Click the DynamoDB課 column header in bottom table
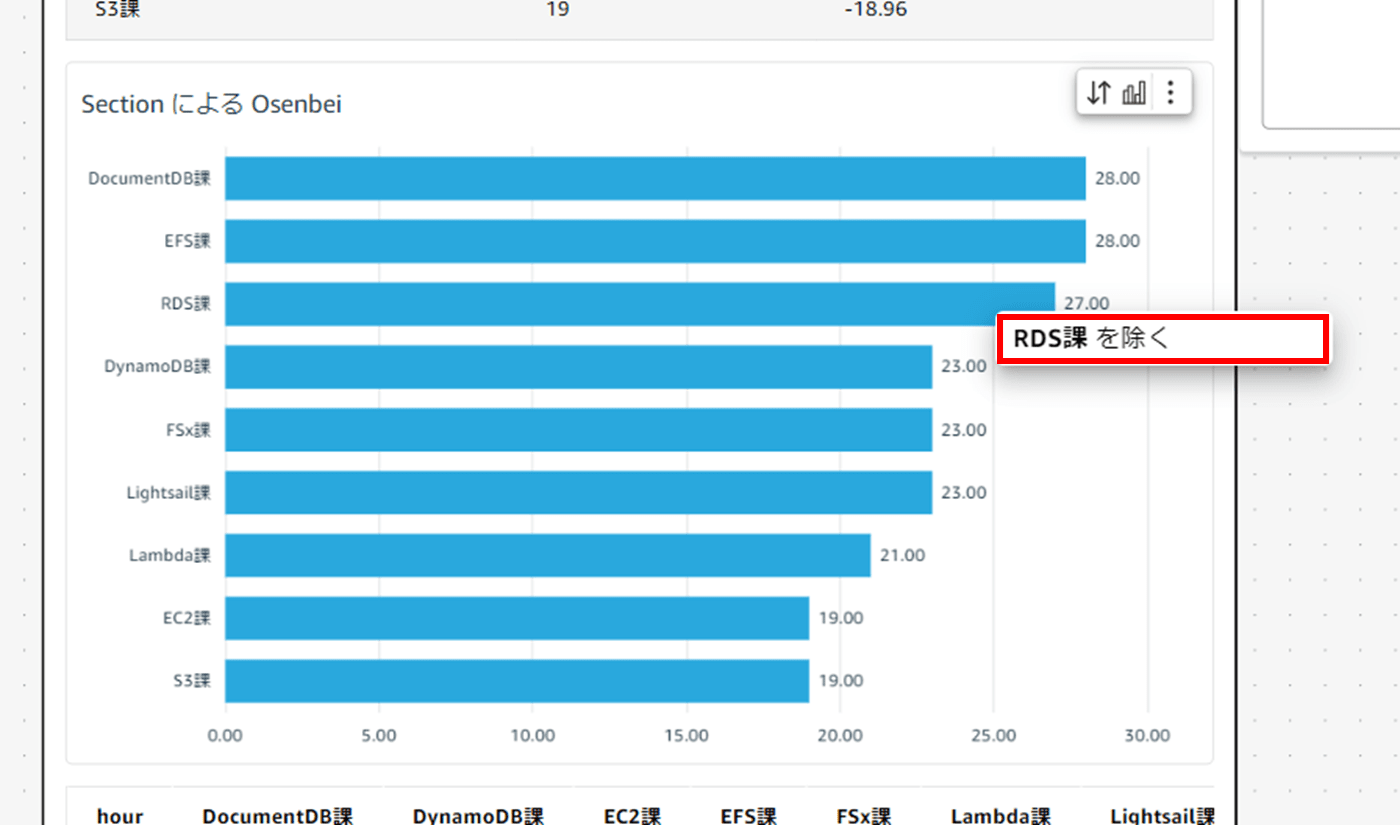 coord(478,815)
